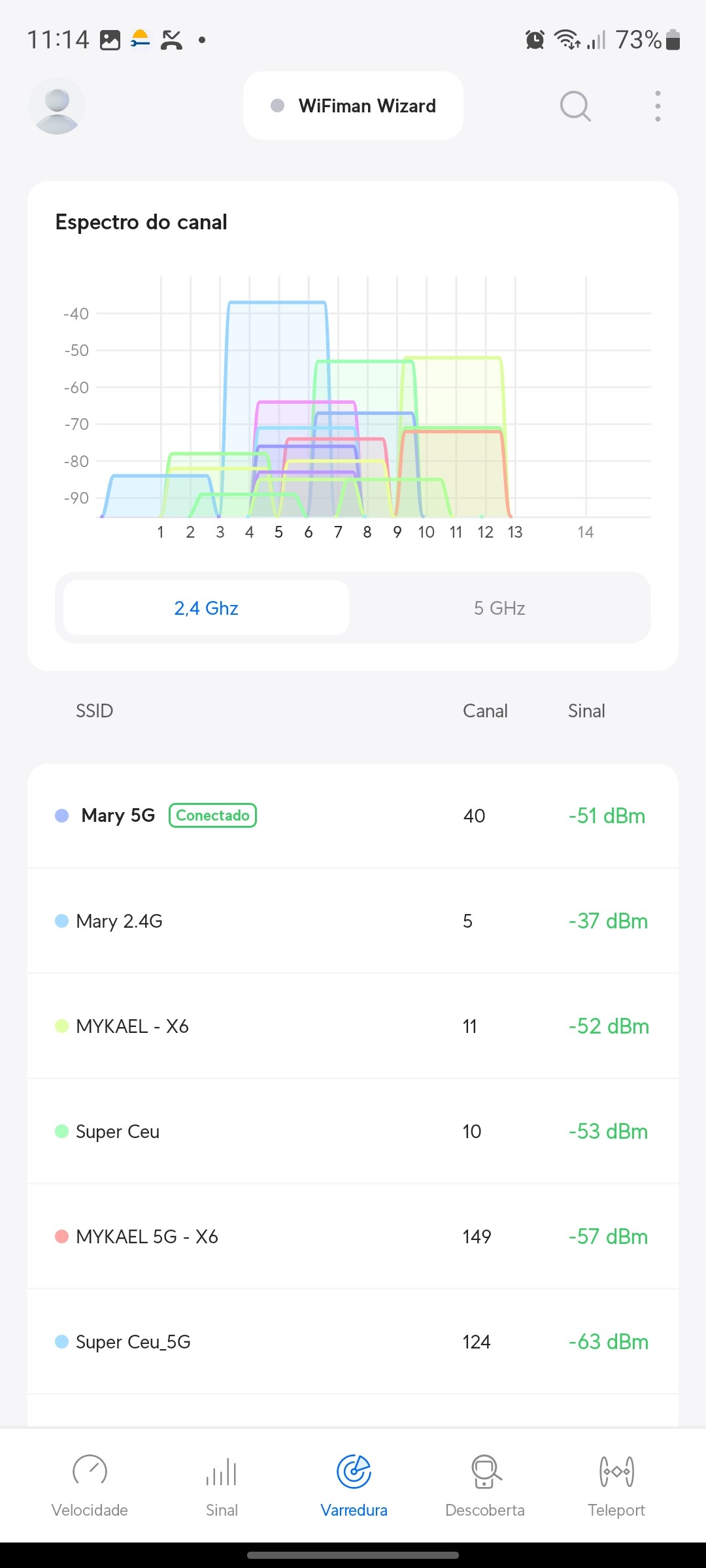Open the Descoberta discovery tab
This screenshot has height=1568, width=706.
point(485,1484)
